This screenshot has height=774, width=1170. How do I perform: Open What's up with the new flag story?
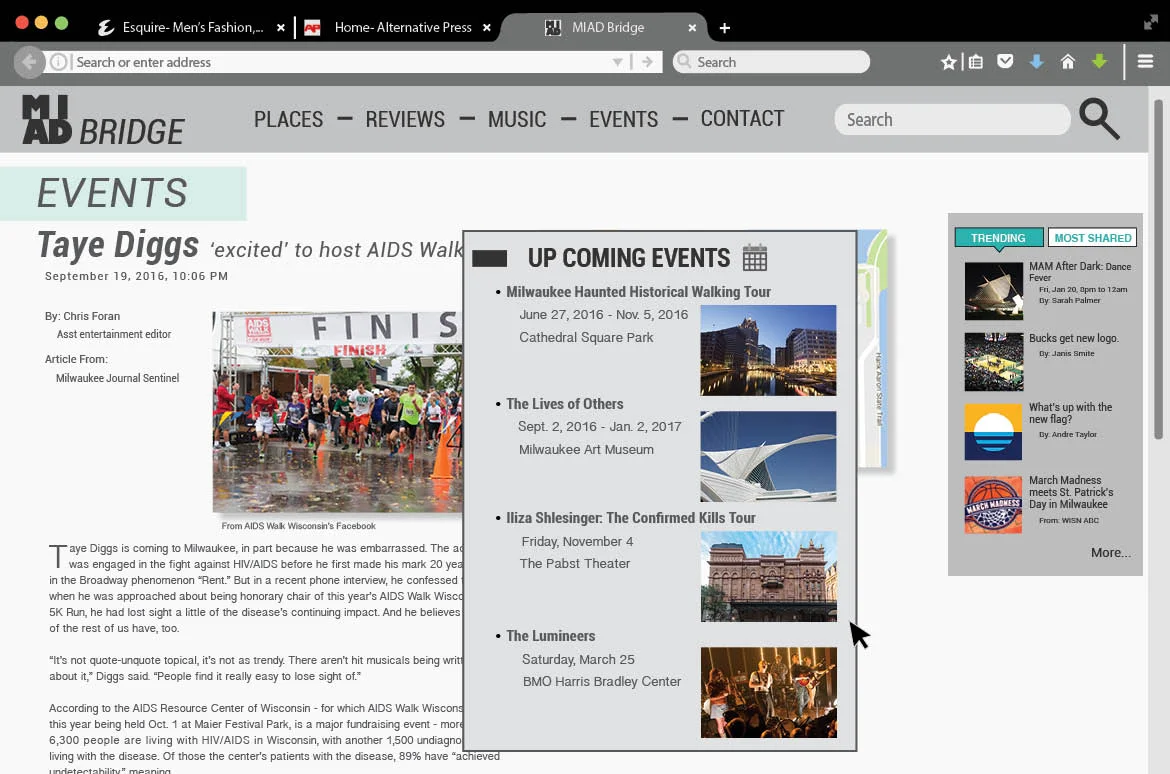point(1070,413)
